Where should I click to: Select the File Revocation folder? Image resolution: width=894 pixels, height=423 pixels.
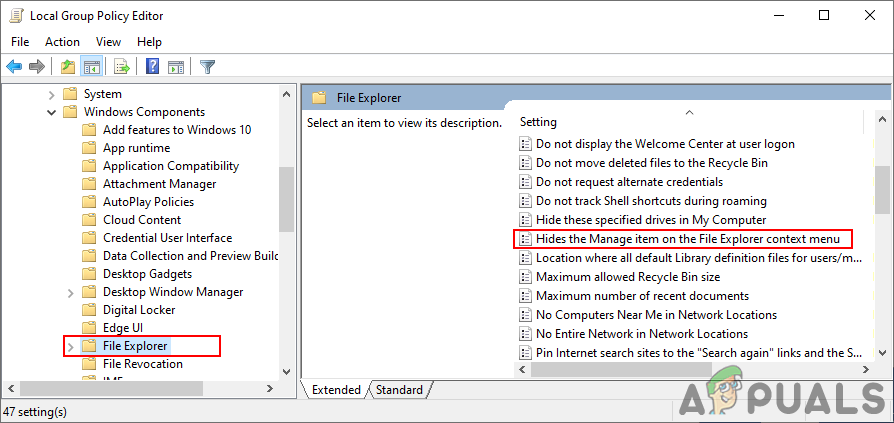point(143,364)
